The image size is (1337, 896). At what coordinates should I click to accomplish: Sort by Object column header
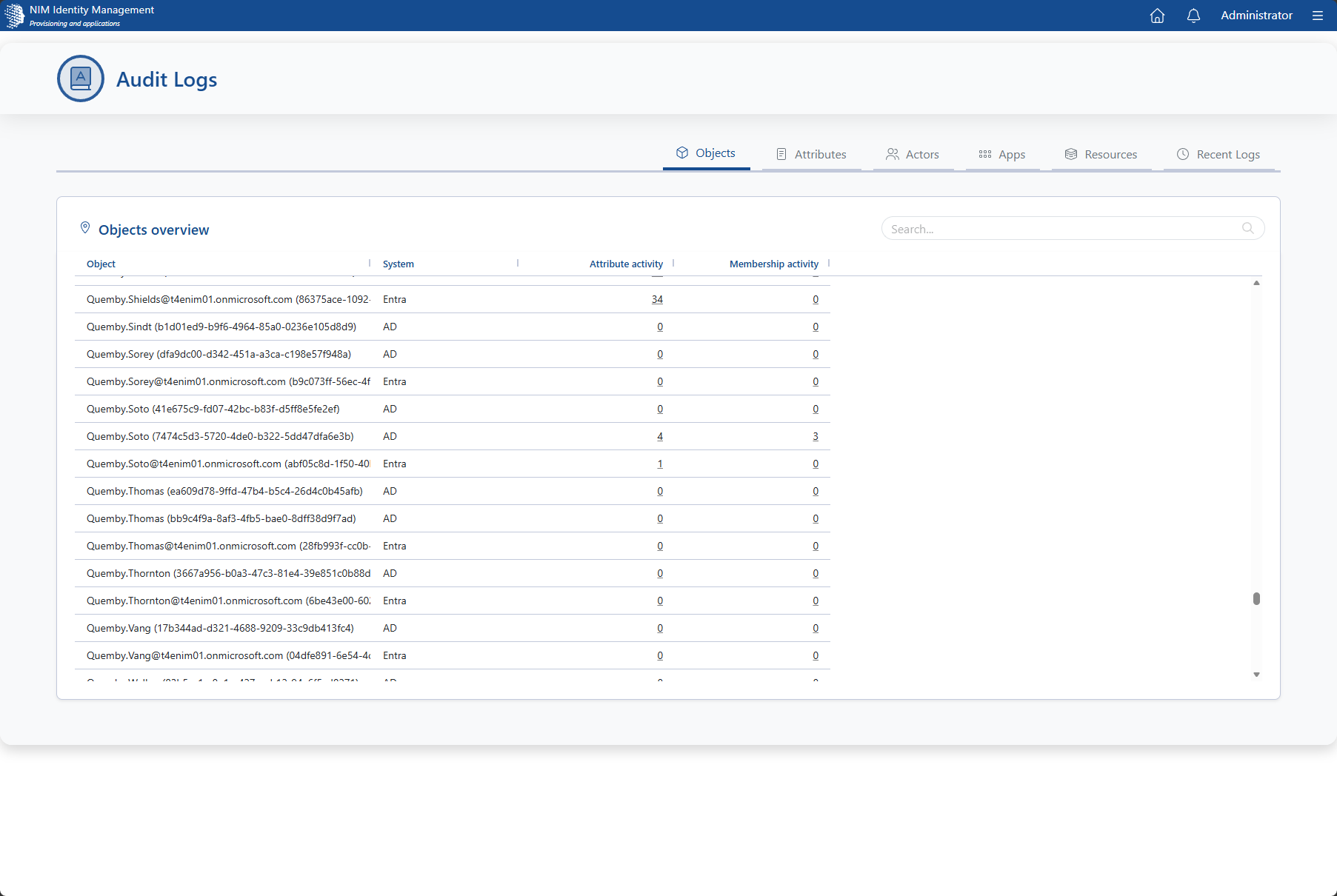pos(101,264)
